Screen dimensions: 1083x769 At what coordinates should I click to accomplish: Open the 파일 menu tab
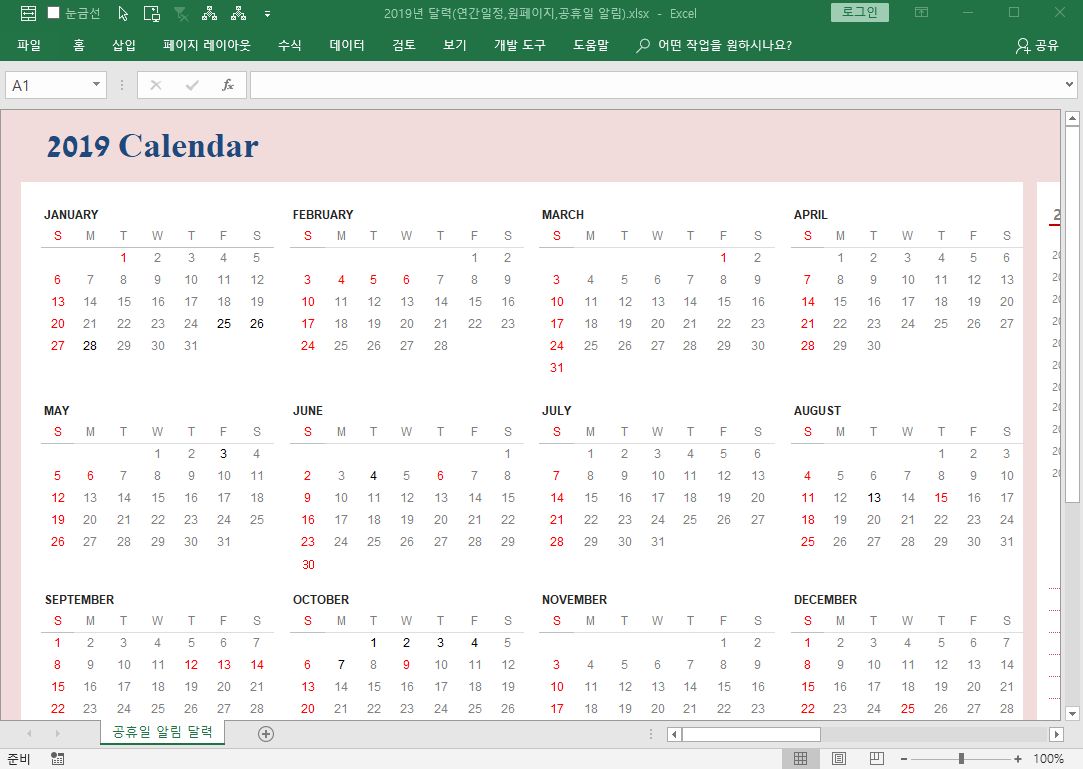tap(29, 45)
